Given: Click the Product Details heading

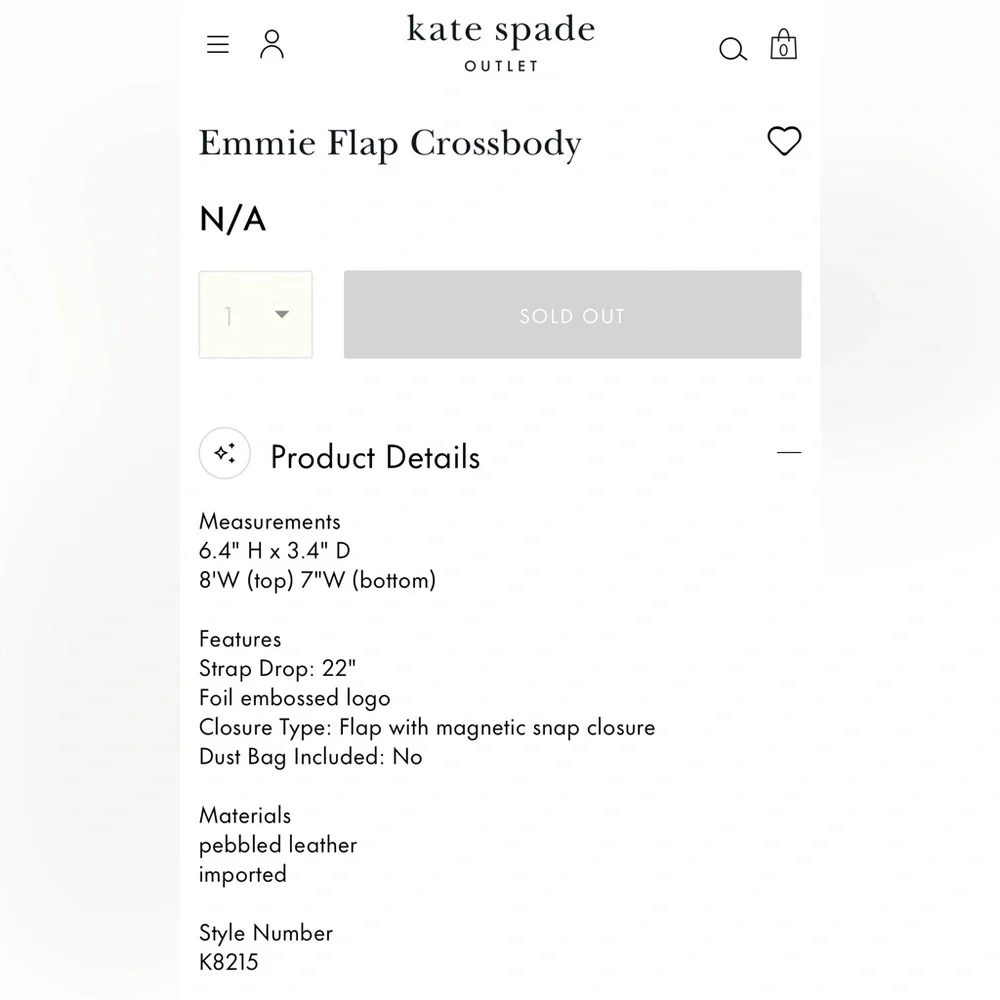Looking at the screenshot, I should [375, 457].
